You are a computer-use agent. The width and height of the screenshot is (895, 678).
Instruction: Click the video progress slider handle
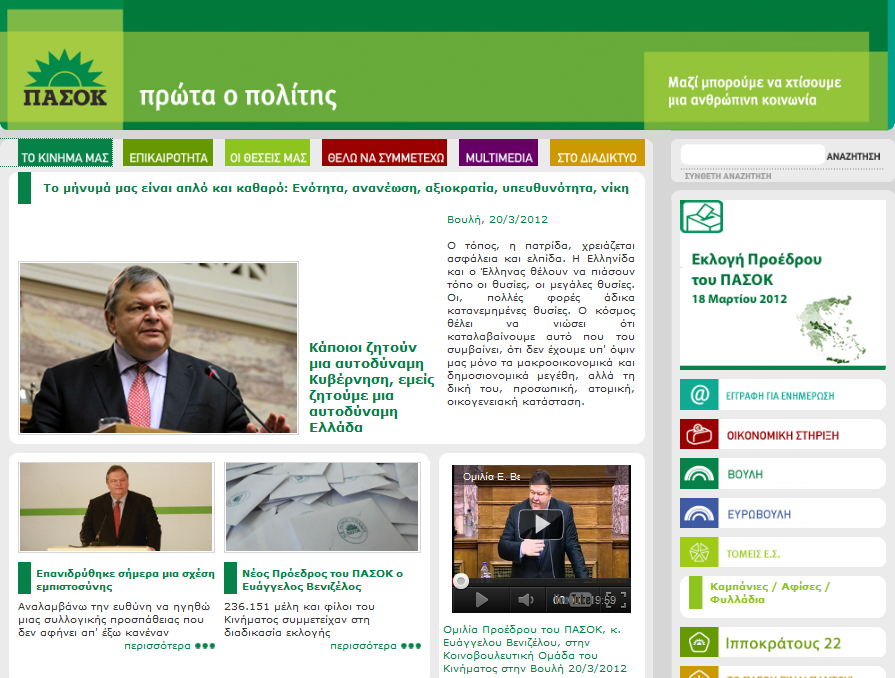[461, 581]
